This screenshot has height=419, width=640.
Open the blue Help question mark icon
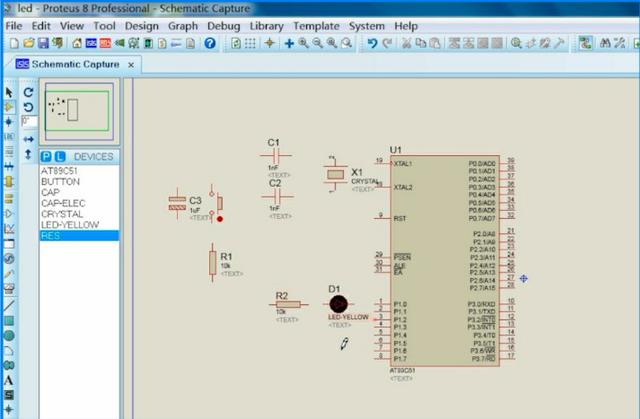click(210, 43)
